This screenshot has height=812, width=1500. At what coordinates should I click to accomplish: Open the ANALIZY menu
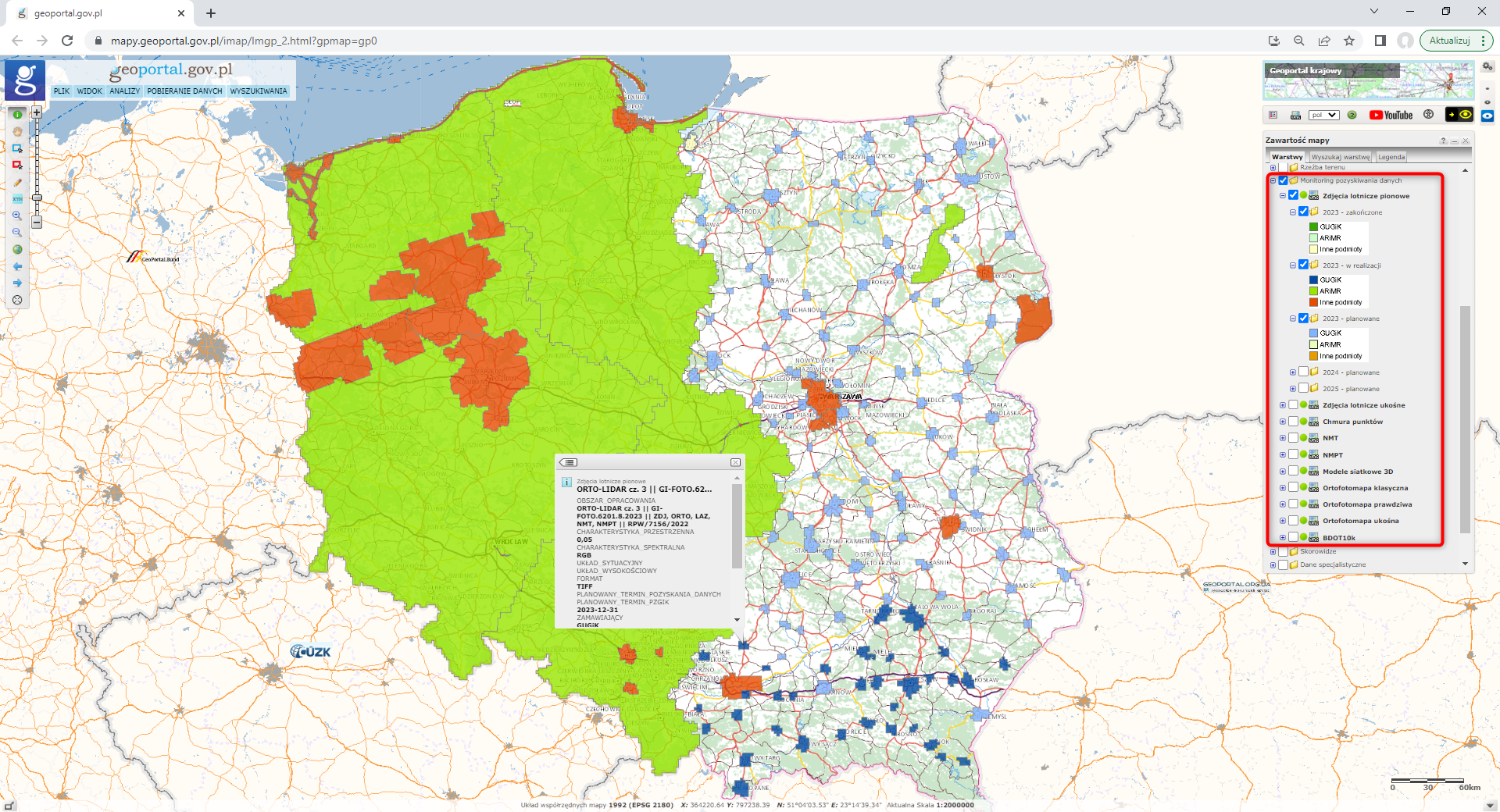coord(124,91)
